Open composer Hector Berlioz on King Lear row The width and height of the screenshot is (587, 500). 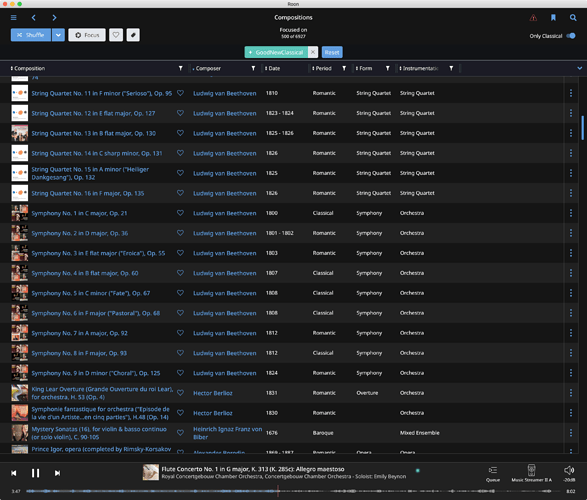213,393
